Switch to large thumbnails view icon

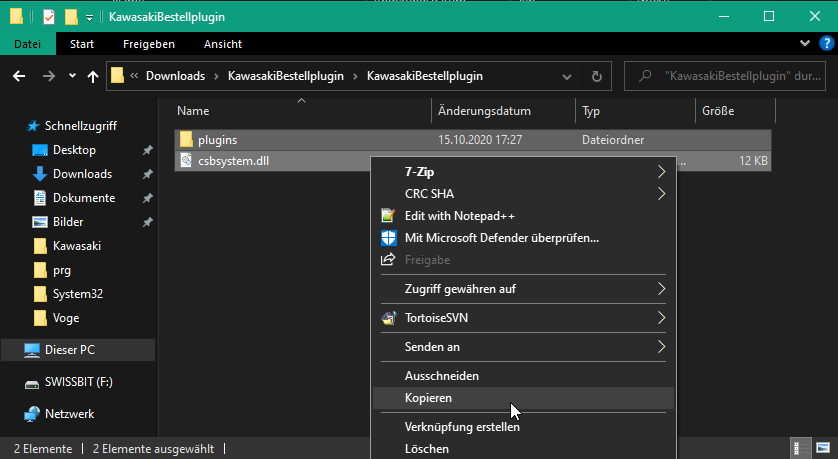coord(823,448)
